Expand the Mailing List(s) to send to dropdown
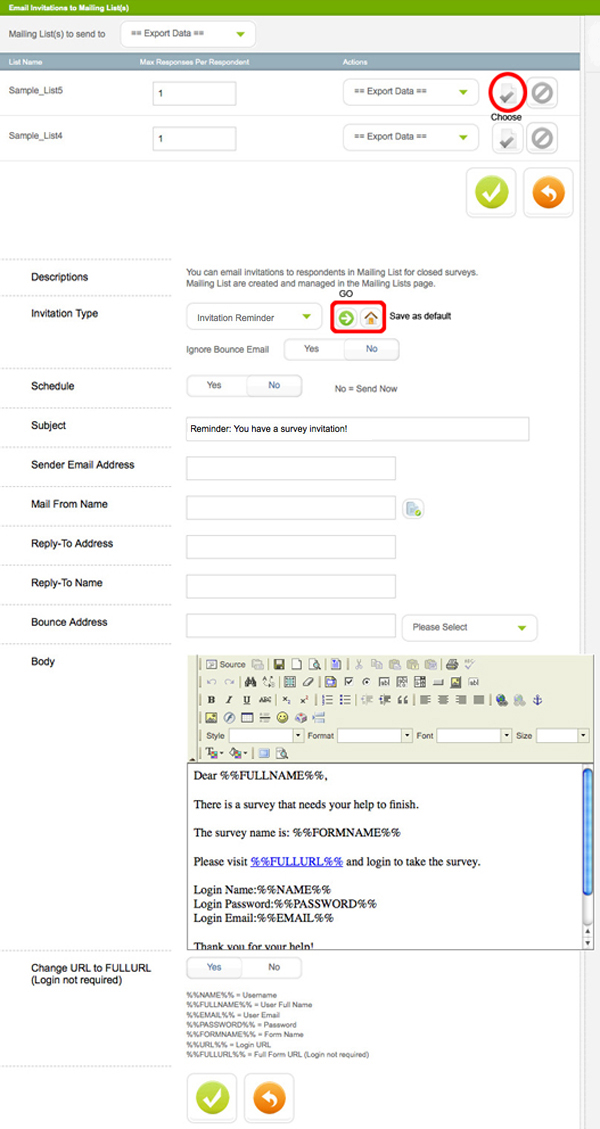This screenshot has width=600, height=1129. coord(187,35)
